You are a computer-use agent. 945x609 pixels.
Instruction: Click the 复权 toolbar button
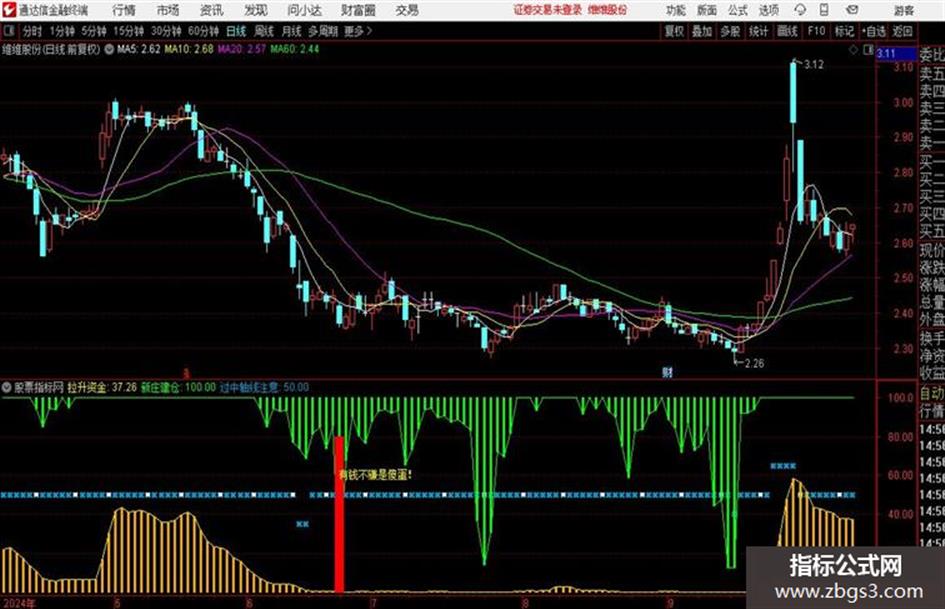click(x=674, y=31)
